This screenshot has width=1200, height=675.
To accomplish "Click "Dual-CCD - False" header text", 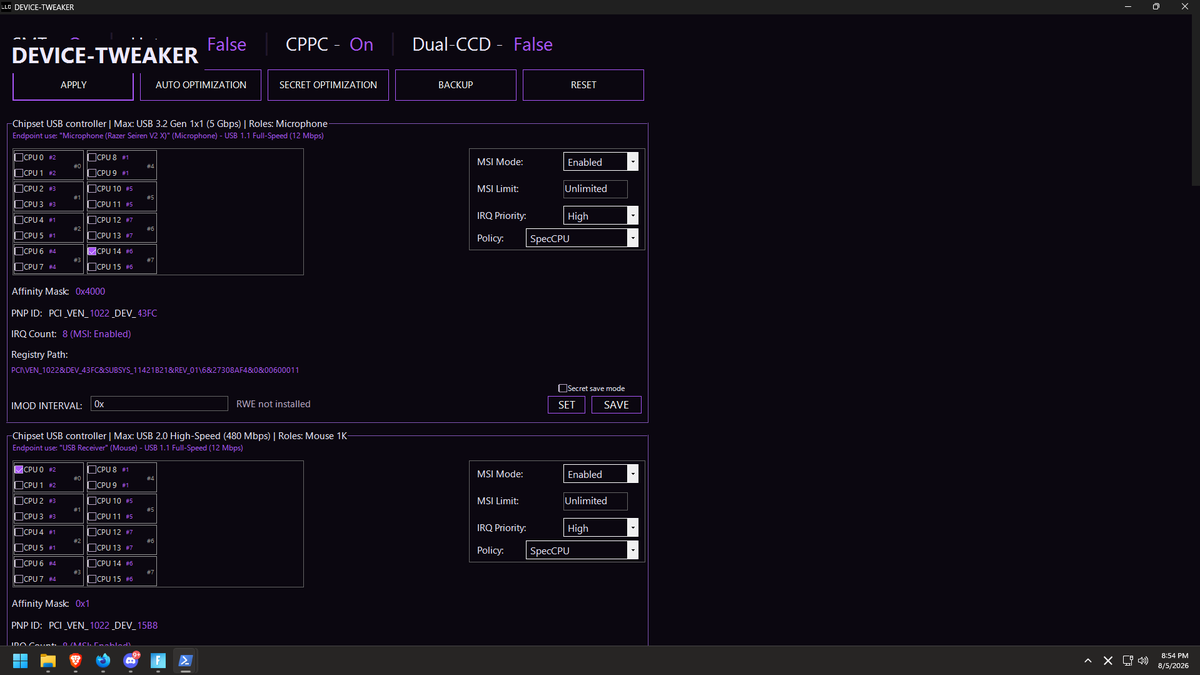I will tap(482, 44).
